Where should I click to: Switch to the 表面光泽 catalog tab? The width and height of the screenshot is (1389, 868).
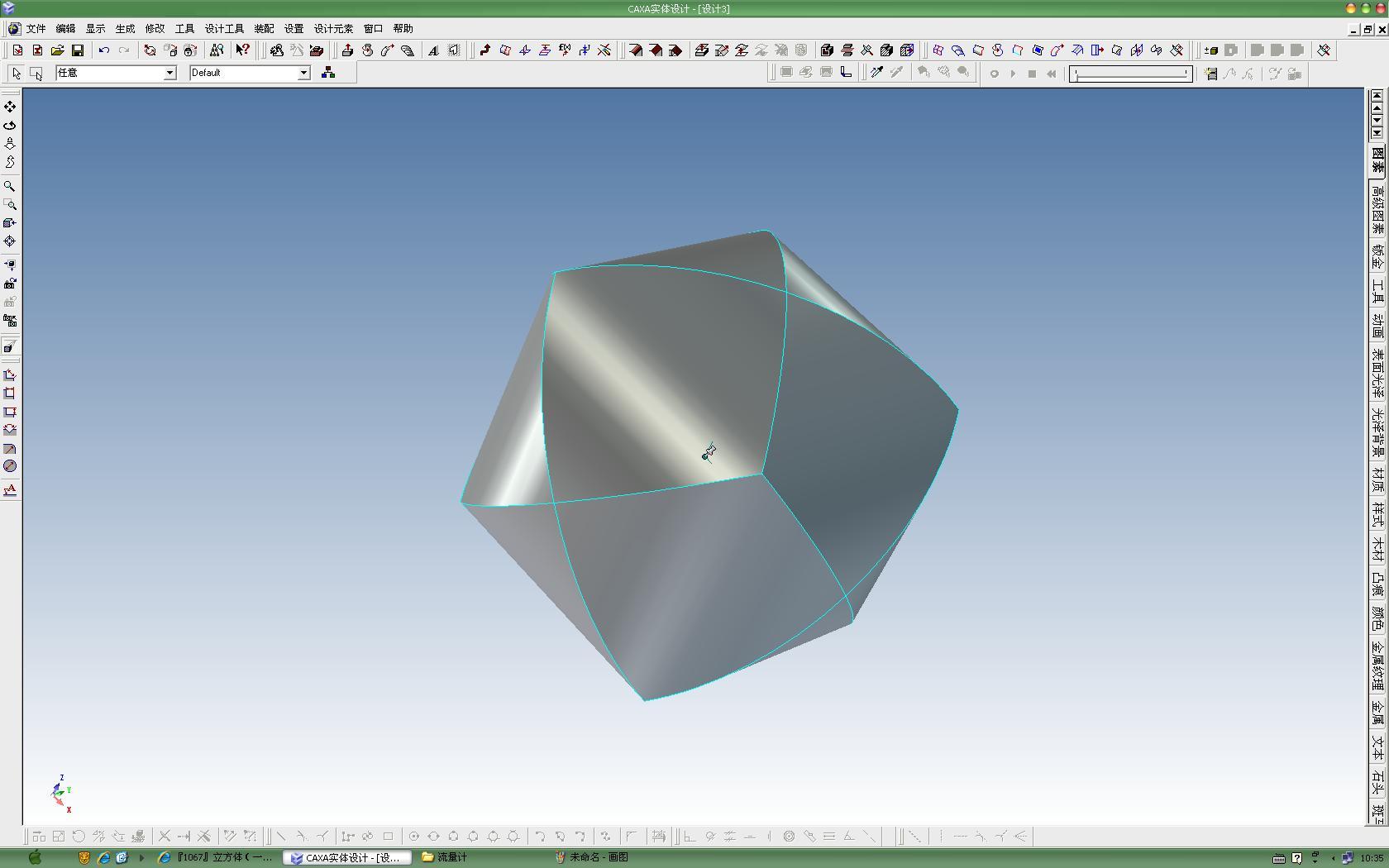tap(1377, 373)
